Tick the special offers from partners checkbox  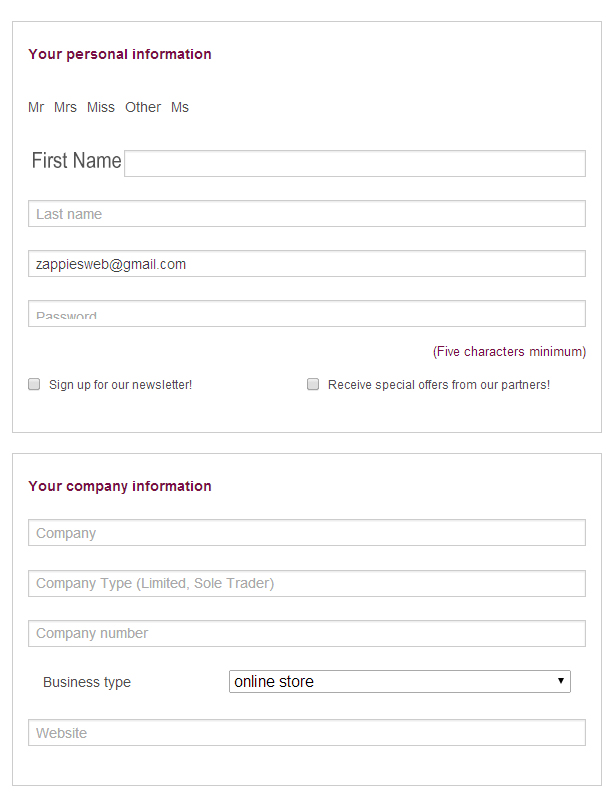(x=313, y=384)
